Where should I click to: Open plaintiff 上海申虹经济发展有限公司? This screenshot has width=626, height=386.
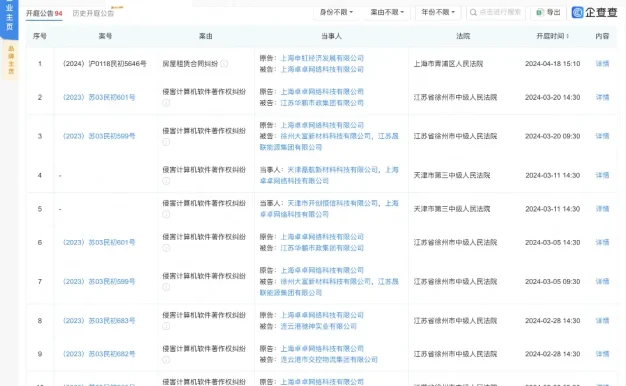point(322,58)
